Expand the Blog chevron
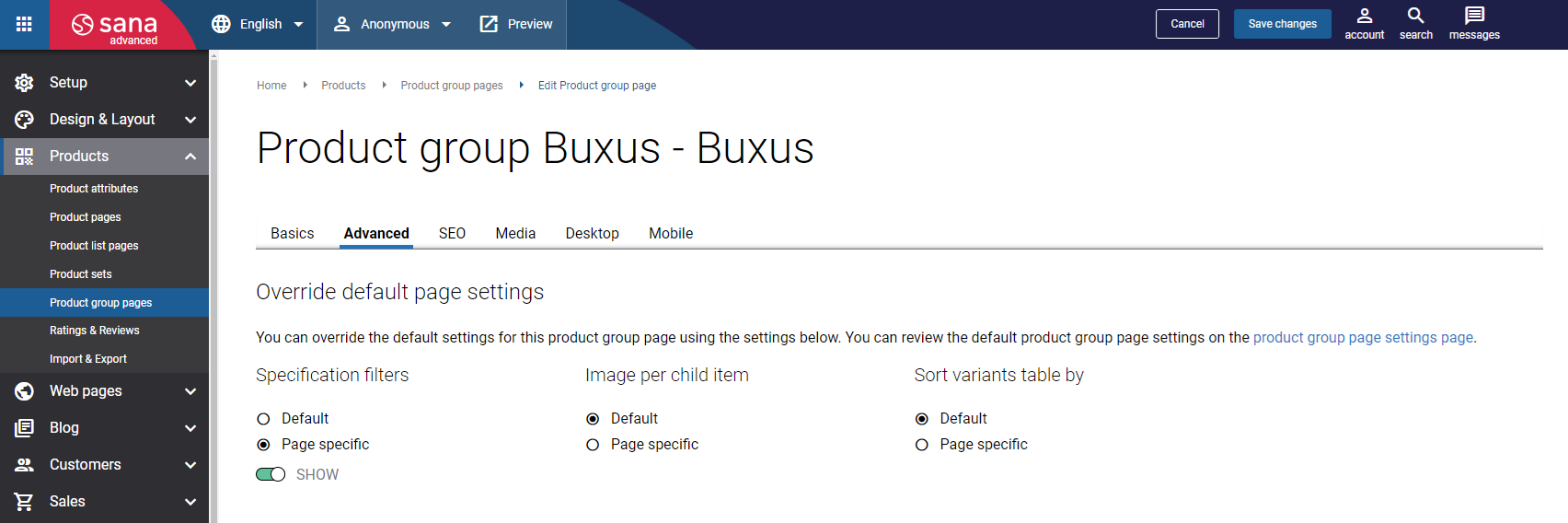This screenshot has height=523, width=1568. [190, 428]
